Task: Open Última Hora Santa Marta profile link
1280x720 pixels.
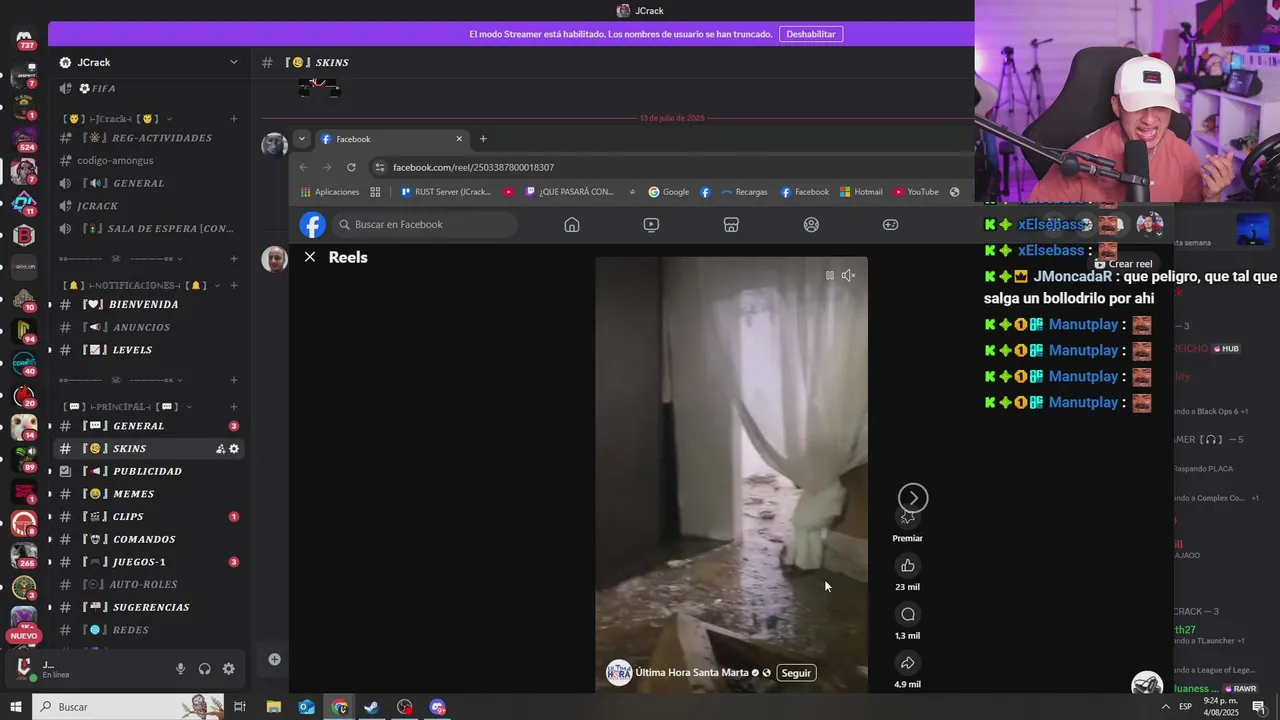Action: (692, 673)
